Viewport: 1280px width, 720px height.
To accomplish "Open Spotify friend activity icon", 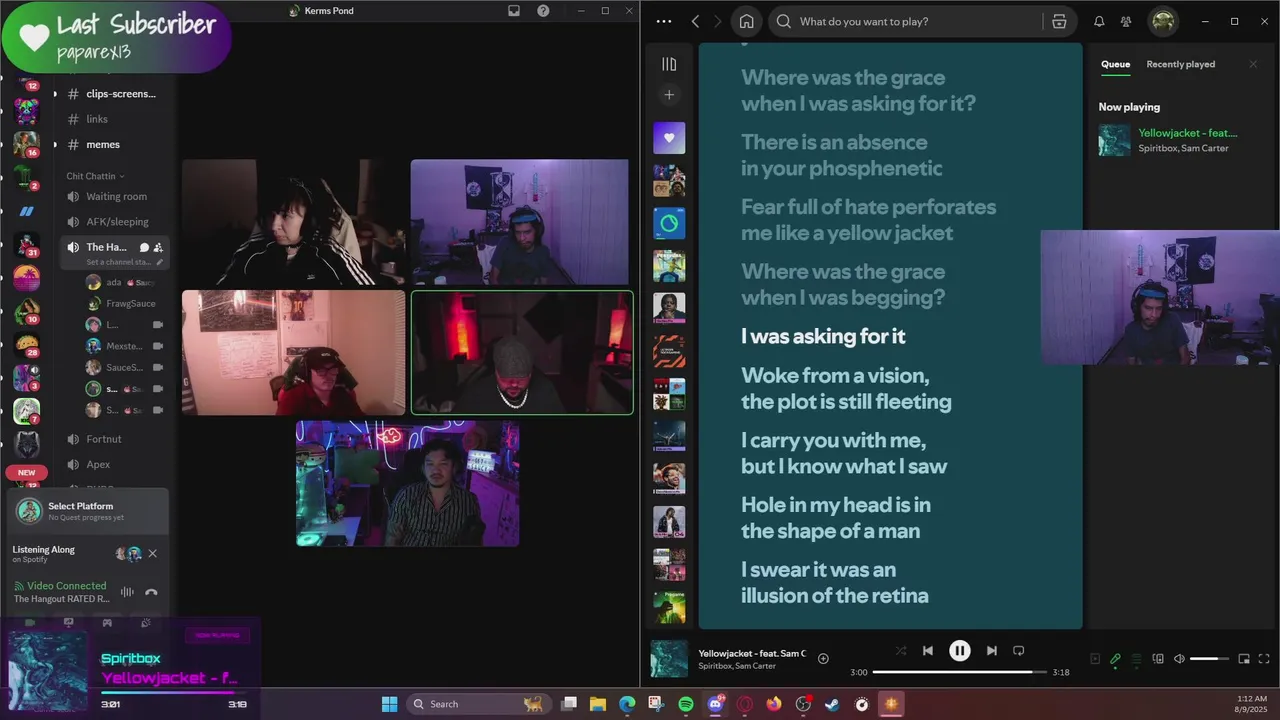I will click(x=1126, y=21).
